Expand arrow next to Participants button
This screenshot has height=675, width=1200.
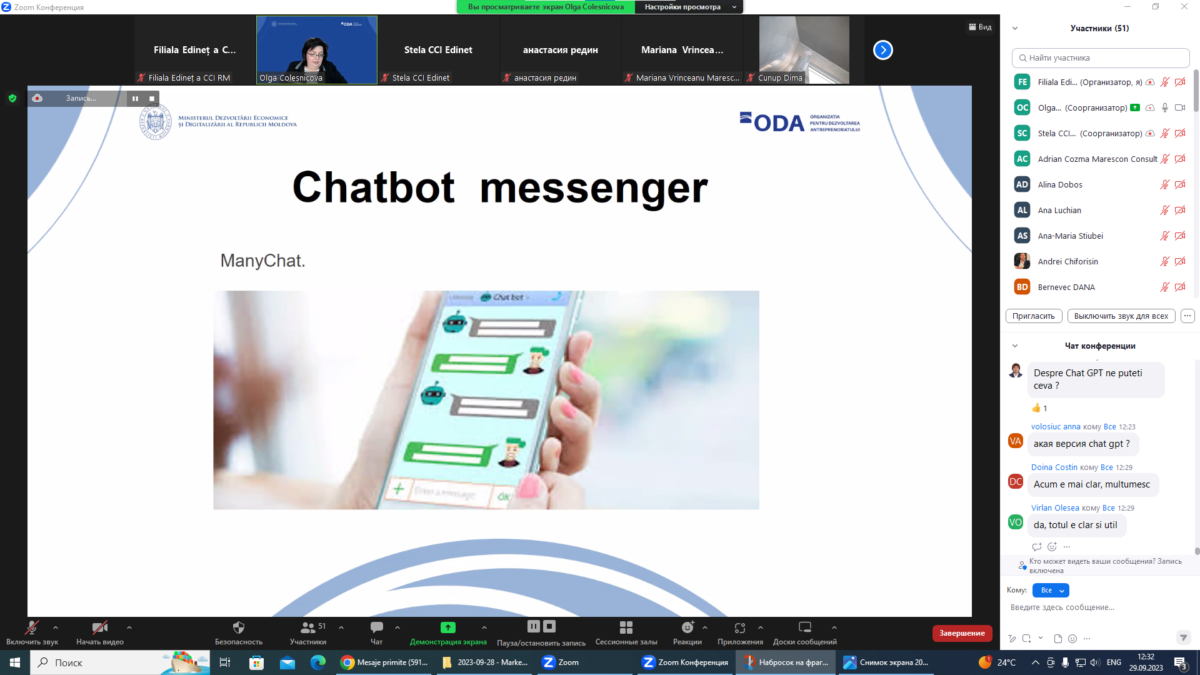coord(341,626)
